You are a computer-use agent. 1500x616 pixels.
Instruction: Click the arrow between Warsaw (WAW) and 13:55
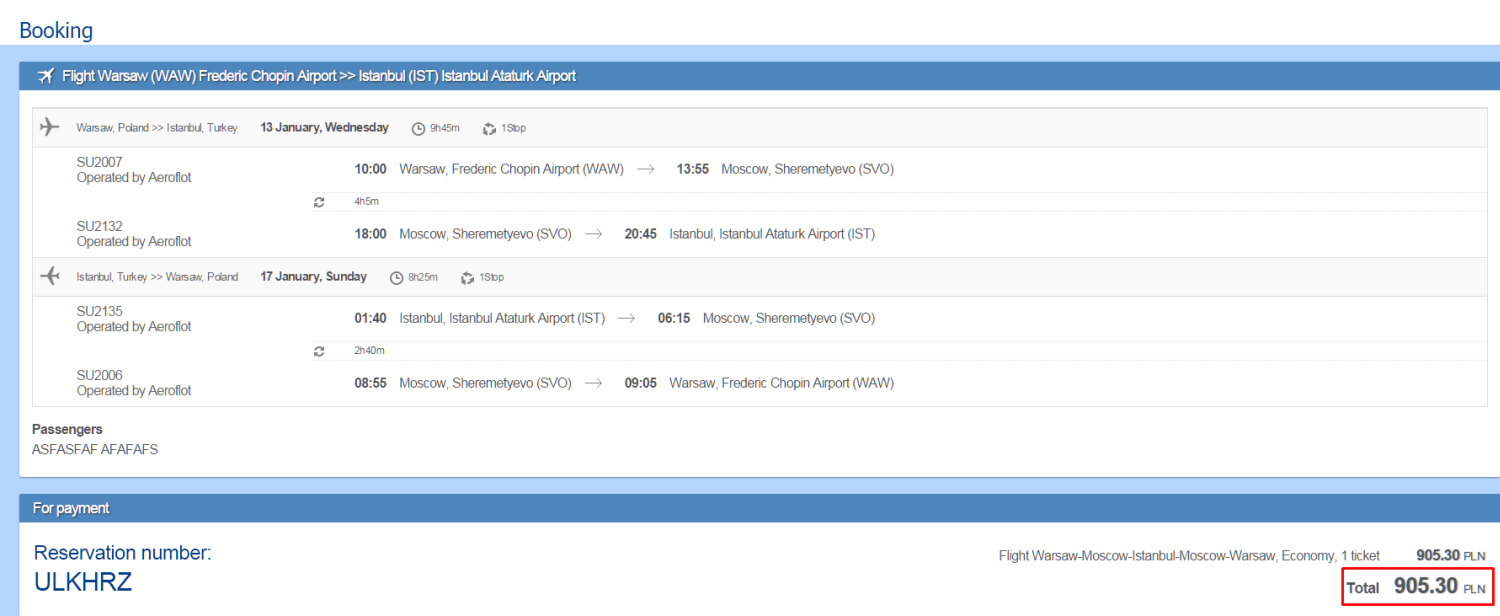coord(646,169)
